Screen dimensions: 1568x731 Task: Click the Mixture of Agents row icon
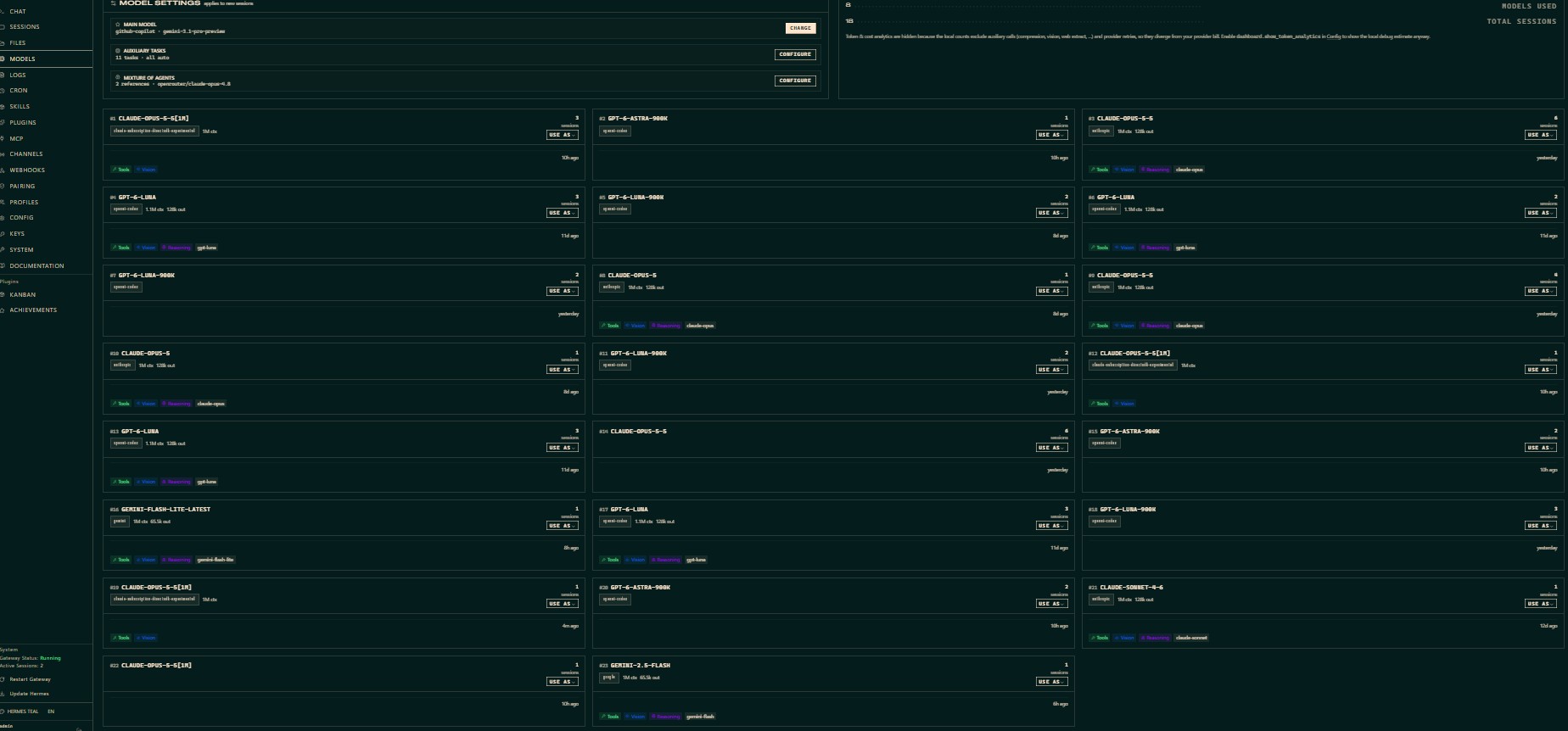[x=118, y=77]
